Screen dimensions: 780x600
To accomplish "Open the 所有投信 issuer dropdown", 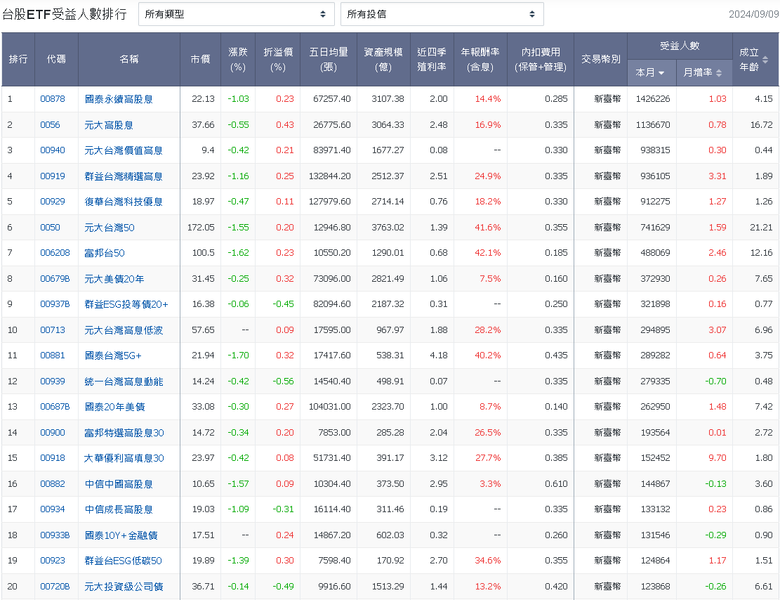I will [442, 14].
